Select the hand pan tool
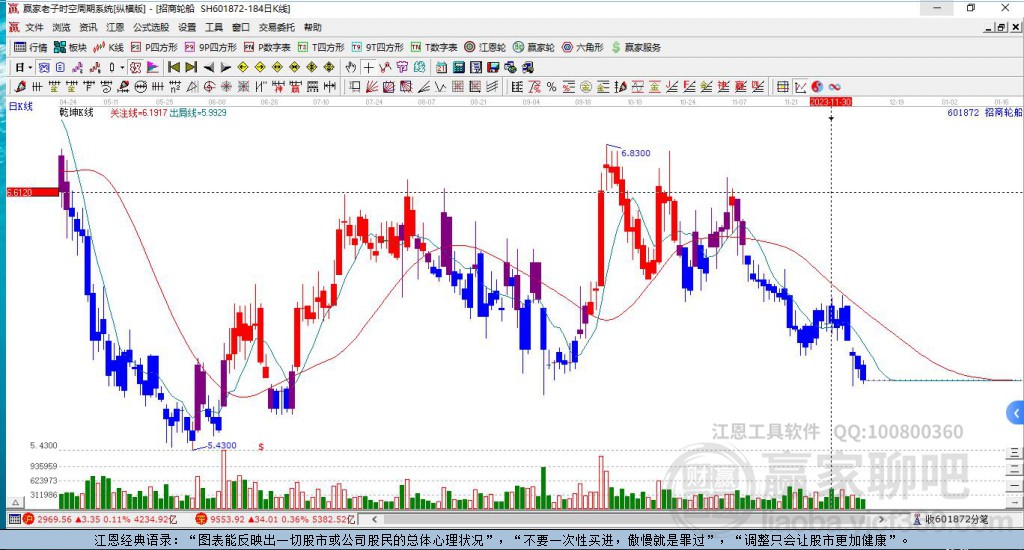The width and height of the screenshot is (1024, 550). pyautogui.click(x=351, y=67)
